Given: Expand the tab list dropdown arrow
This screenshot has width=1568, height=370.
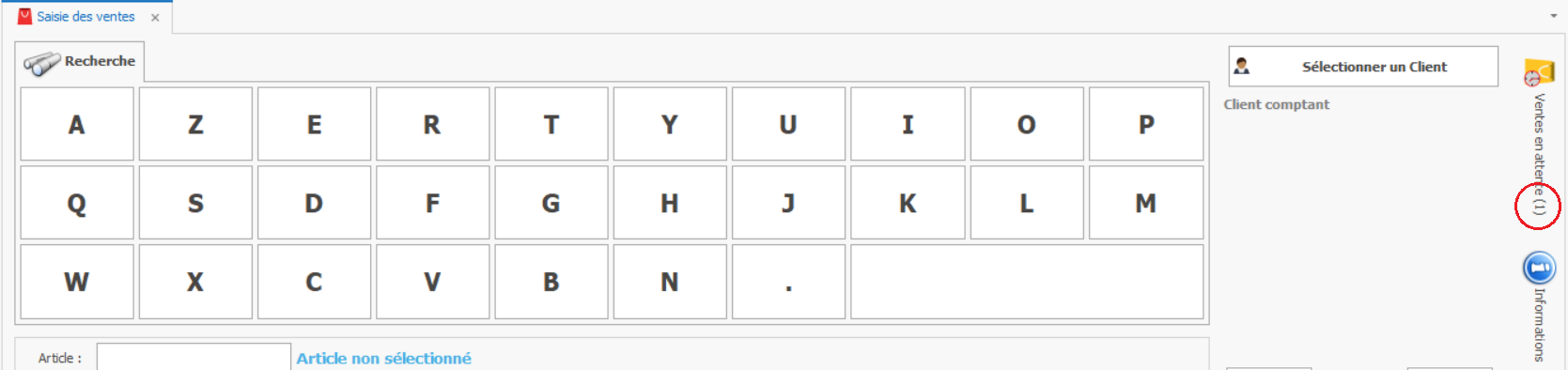Looking at the screenshot, I should pyautogui.click(x=1554, y=16).
